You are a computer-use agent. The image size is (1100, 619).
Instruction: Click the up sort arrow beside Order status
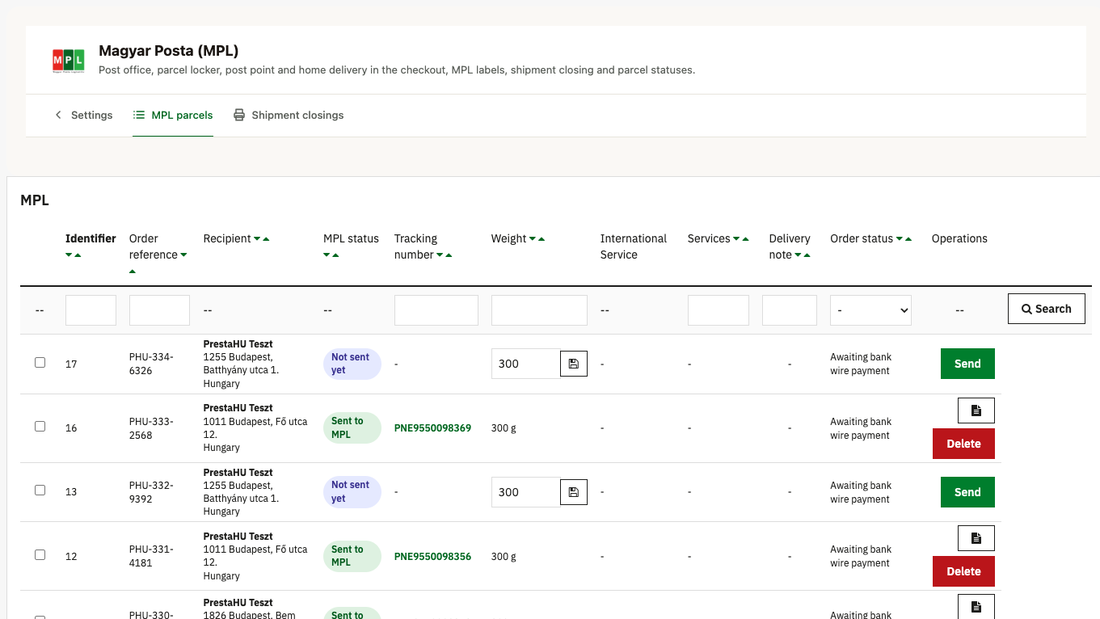point(908,239)
